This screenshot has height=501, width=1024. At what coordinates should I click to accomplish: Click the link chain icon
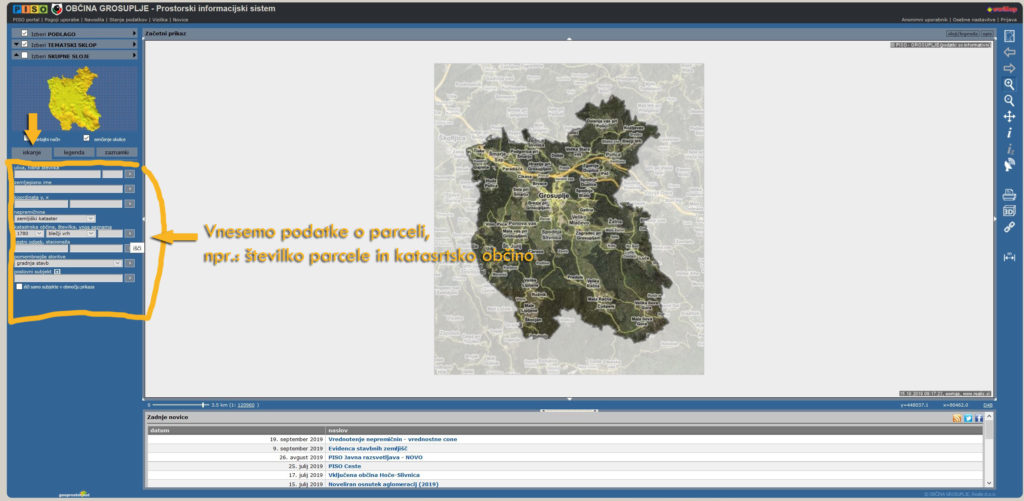click(1009, 227)
